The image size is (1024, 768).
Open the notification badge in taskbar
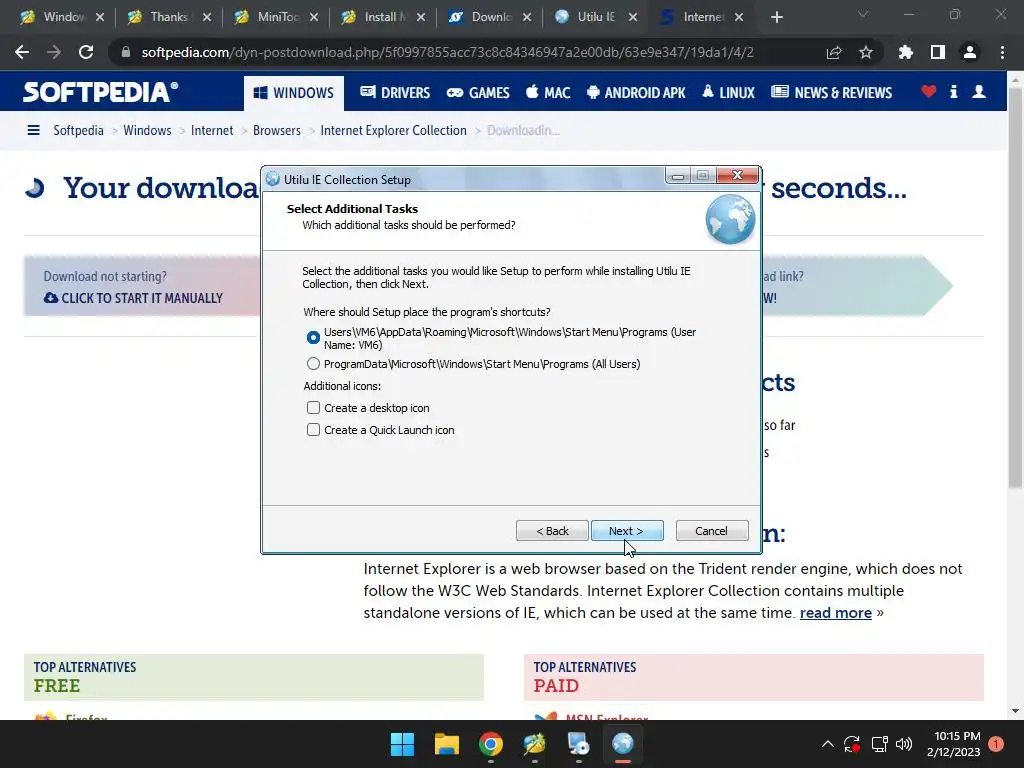click(996, 744)
